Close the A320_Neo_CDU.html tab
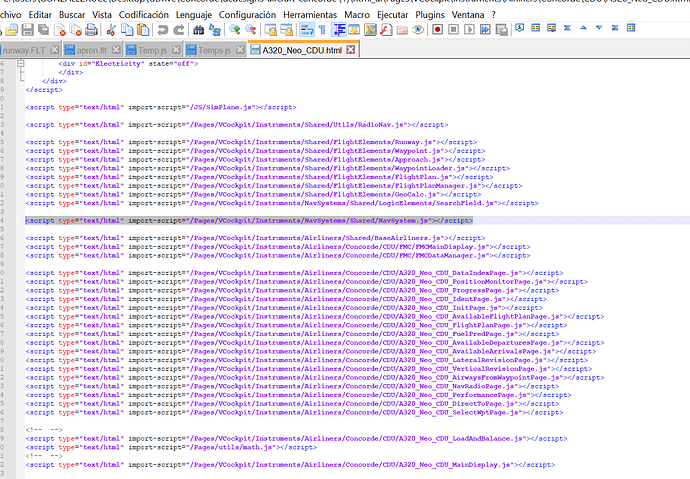 [351, 50]
